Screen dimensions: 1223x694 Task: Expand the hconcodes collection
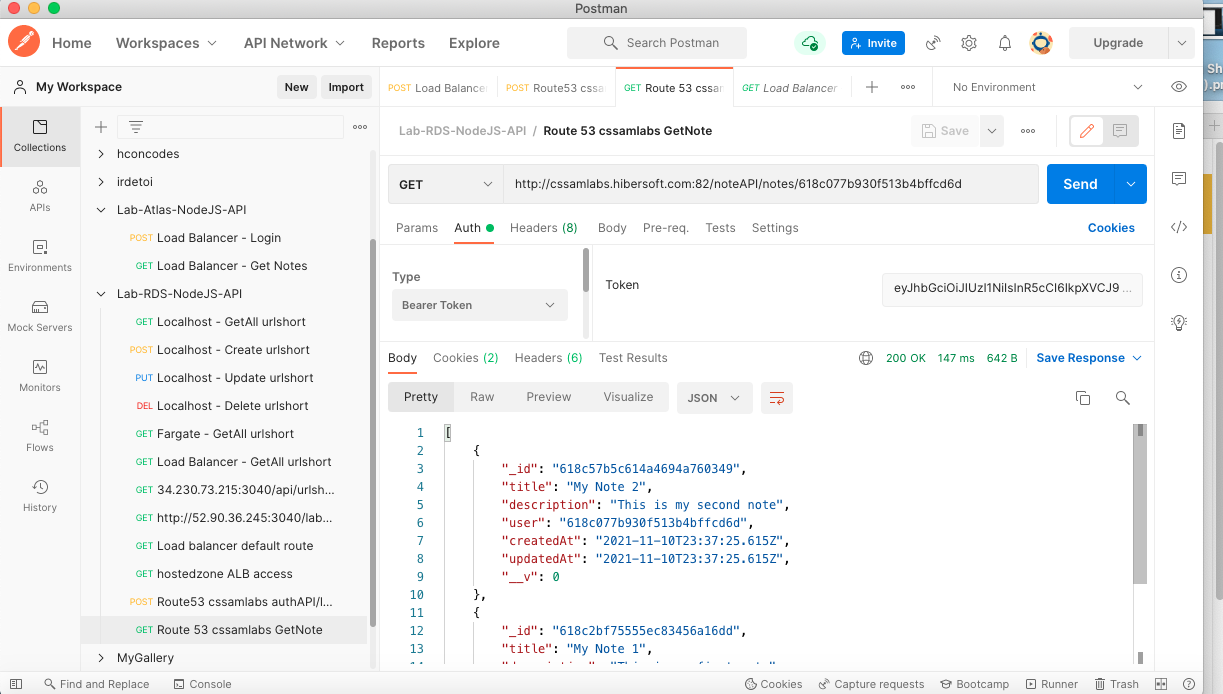(101, 154)
